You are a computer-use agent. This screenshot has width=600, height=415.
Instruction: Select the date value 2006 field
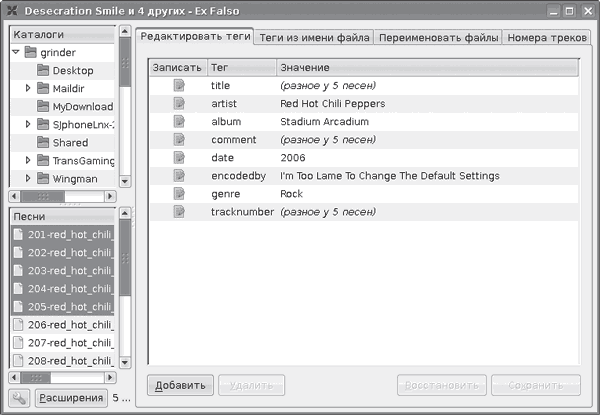pos(293,158)
